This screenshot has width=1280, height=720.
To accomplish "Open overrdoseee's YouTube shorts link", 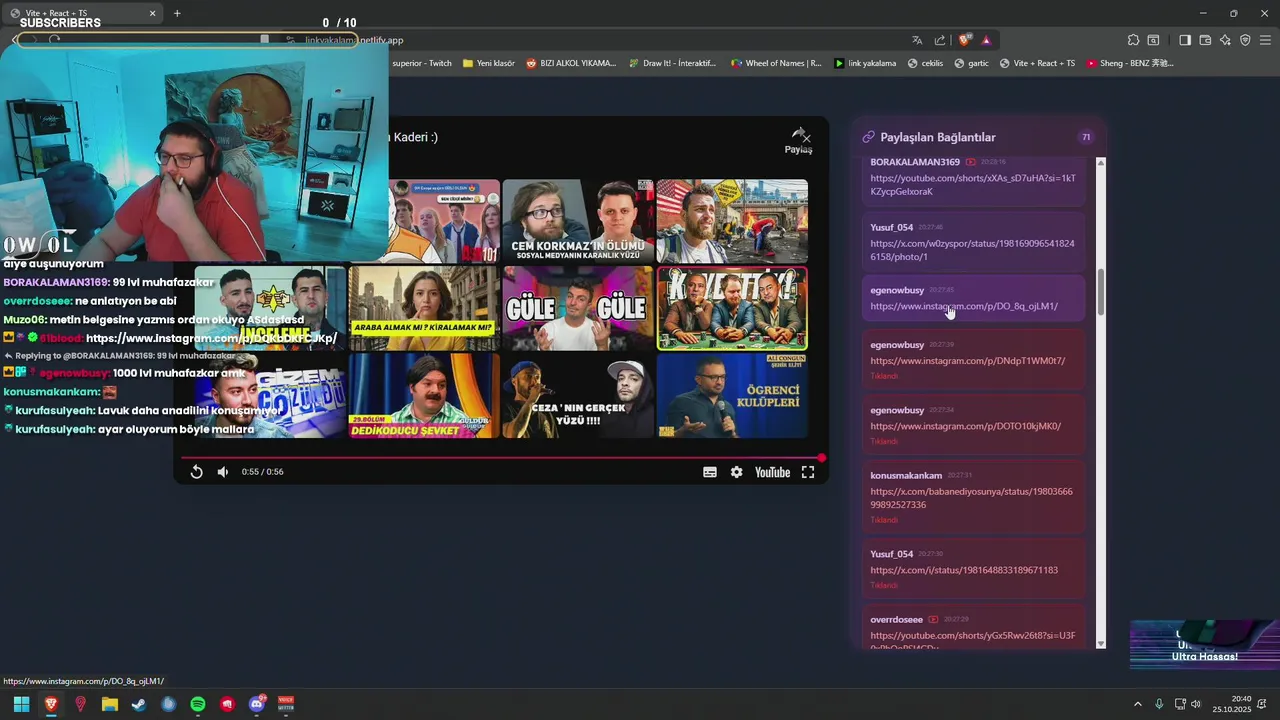I will (973, 640).
